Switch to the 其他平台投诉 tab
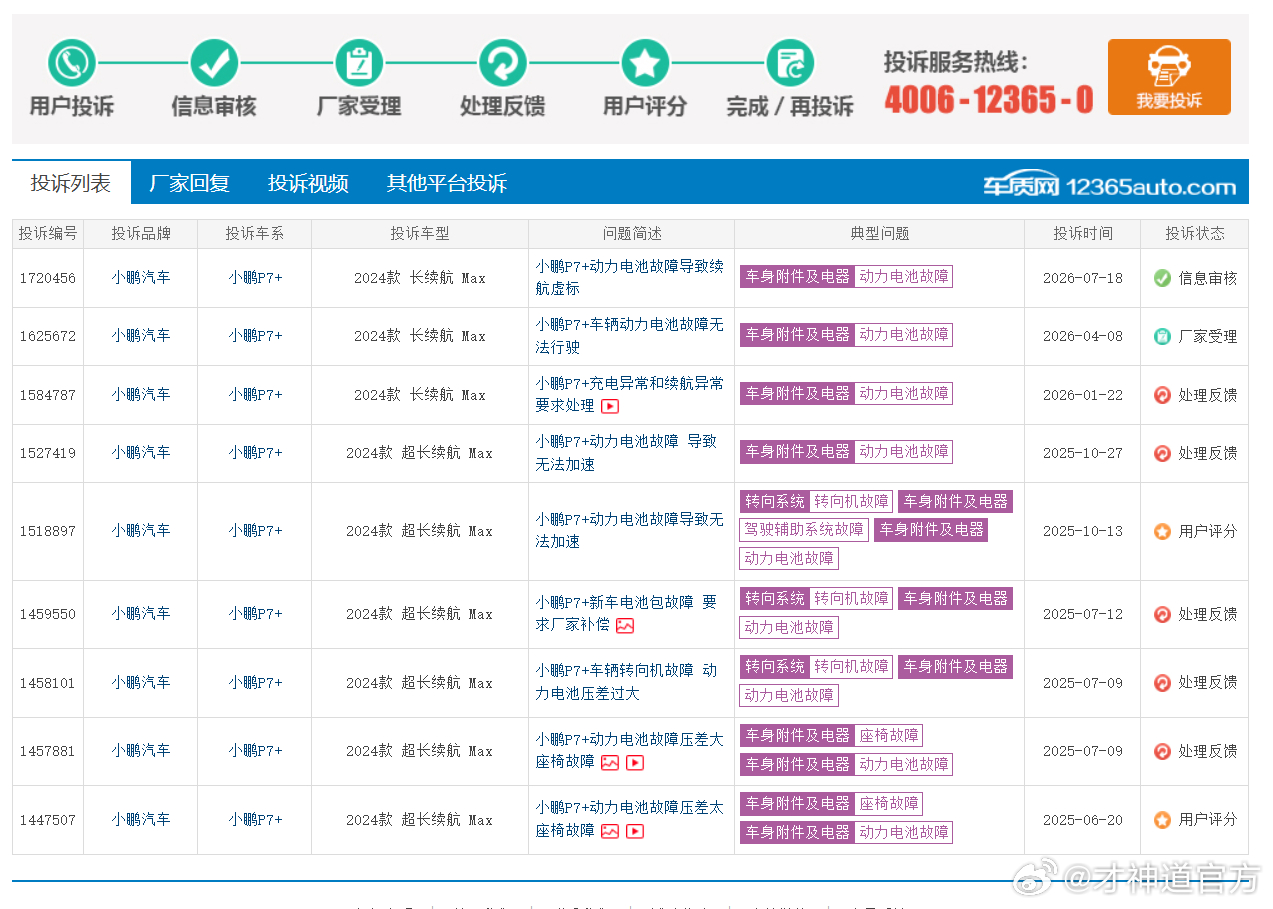 coord(447,183)
